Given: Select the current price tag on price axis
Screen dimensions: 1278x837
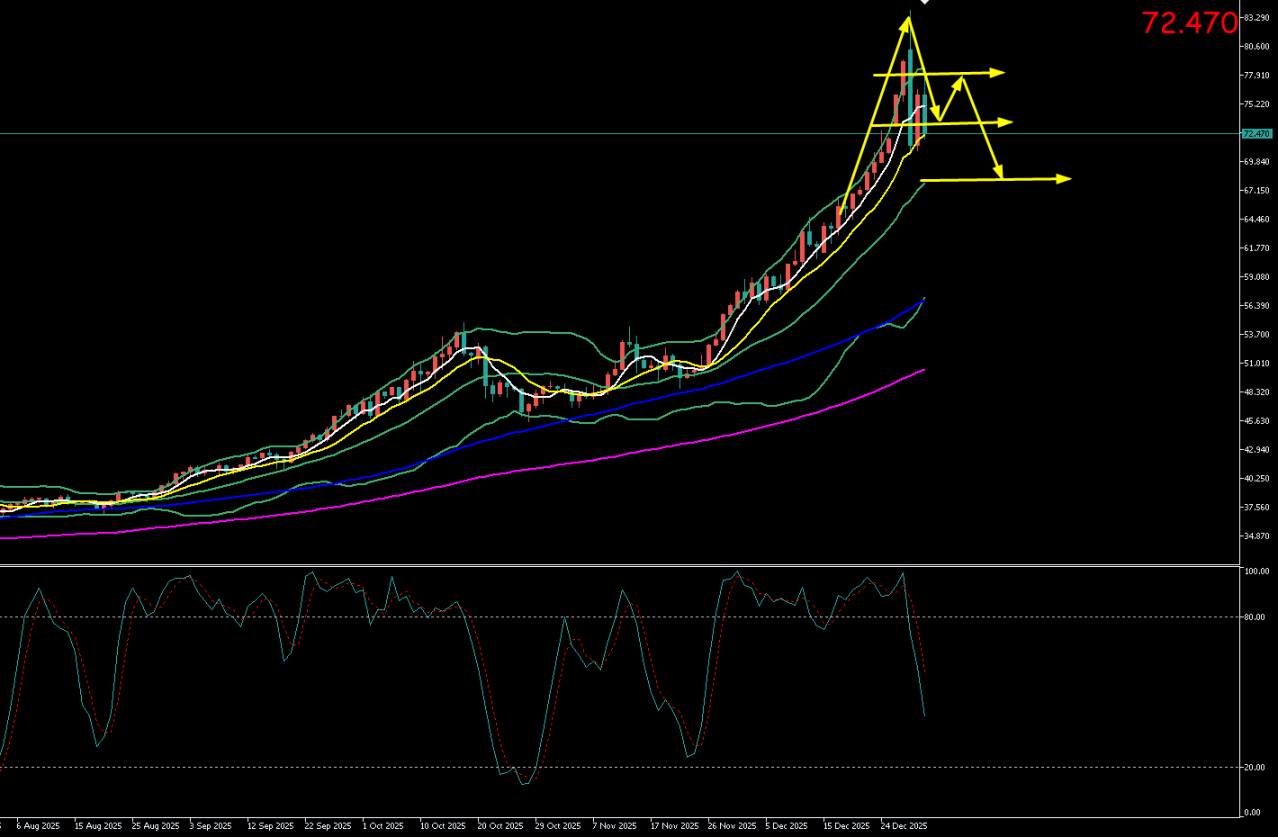Looking at the screenshot, I should (x=1256, y=133).
